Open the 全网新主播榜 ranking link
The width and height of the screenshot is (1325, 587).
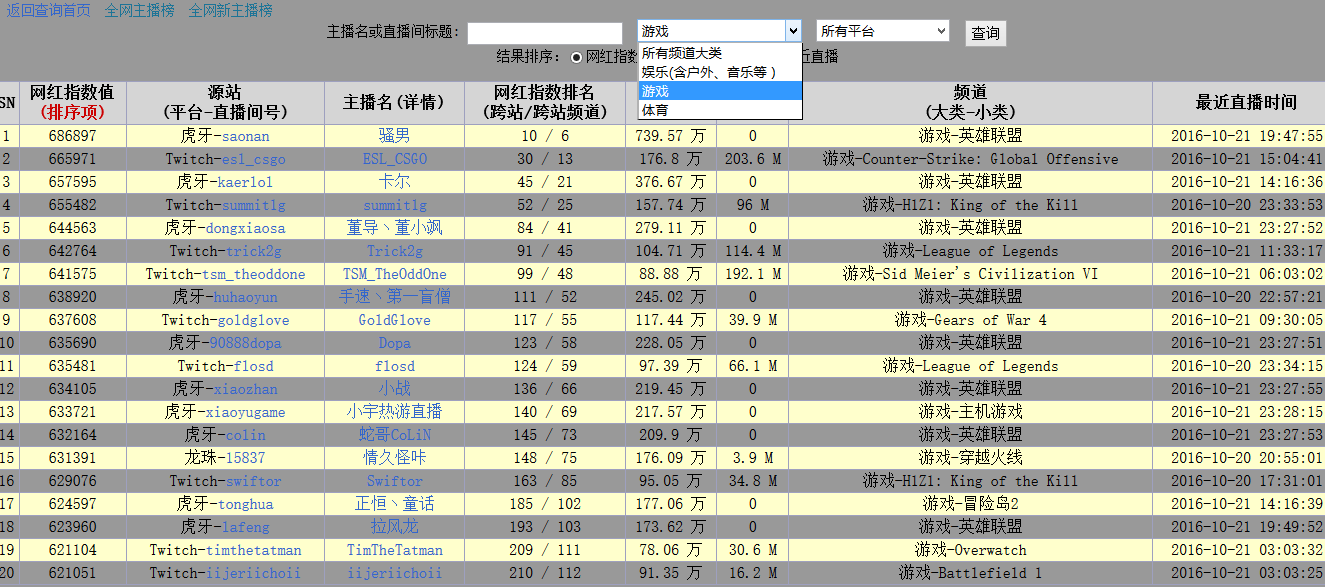[x=230, y=11]
